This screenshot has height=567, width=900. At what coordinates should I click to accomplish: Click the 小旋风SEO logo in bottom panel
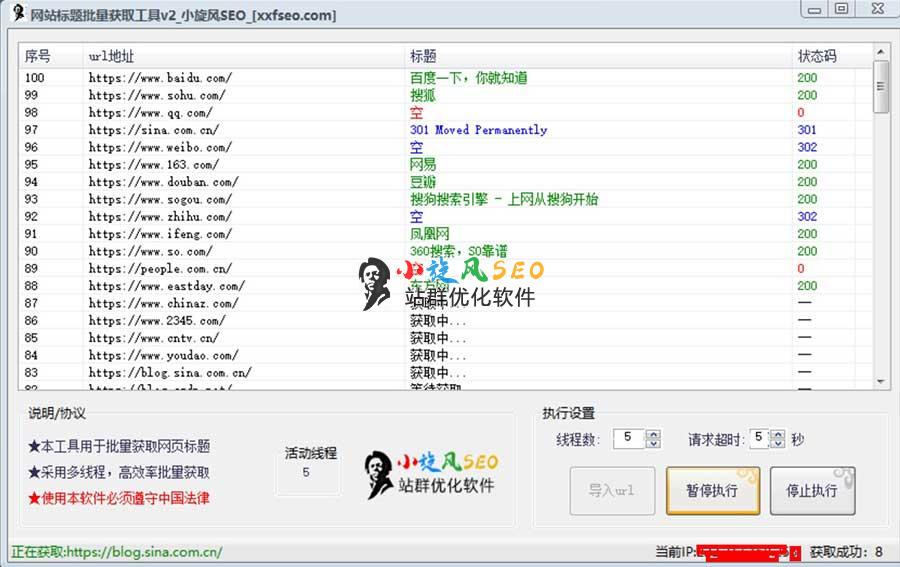click(x=432, y=475)
